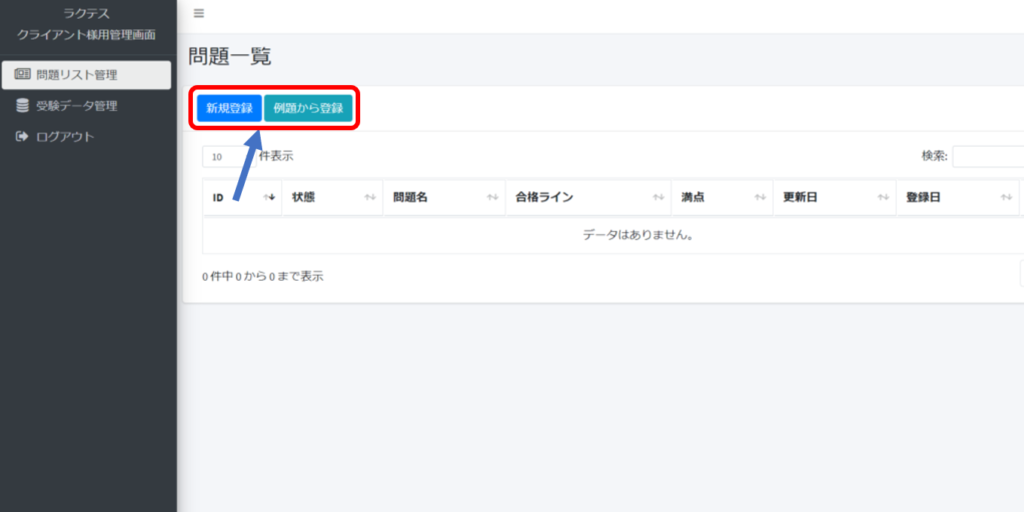The width and height of the screenshot is (1024, 512).
Task: Open the rows-per-page dropdown showing 10
Action: 229,157
